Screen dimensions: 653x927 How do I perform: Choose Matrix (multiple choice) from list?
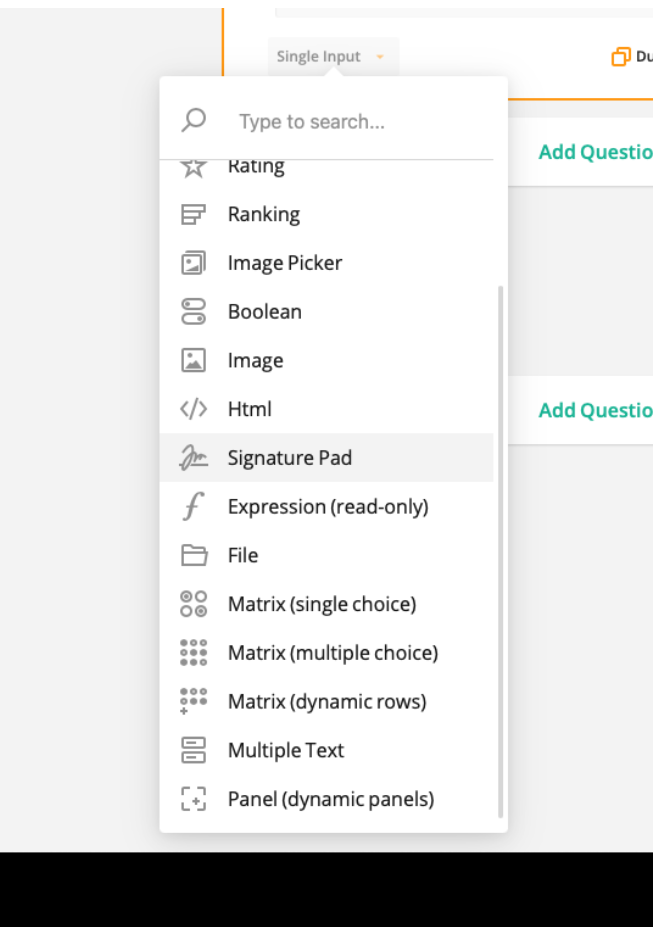(x=326, y=653)
